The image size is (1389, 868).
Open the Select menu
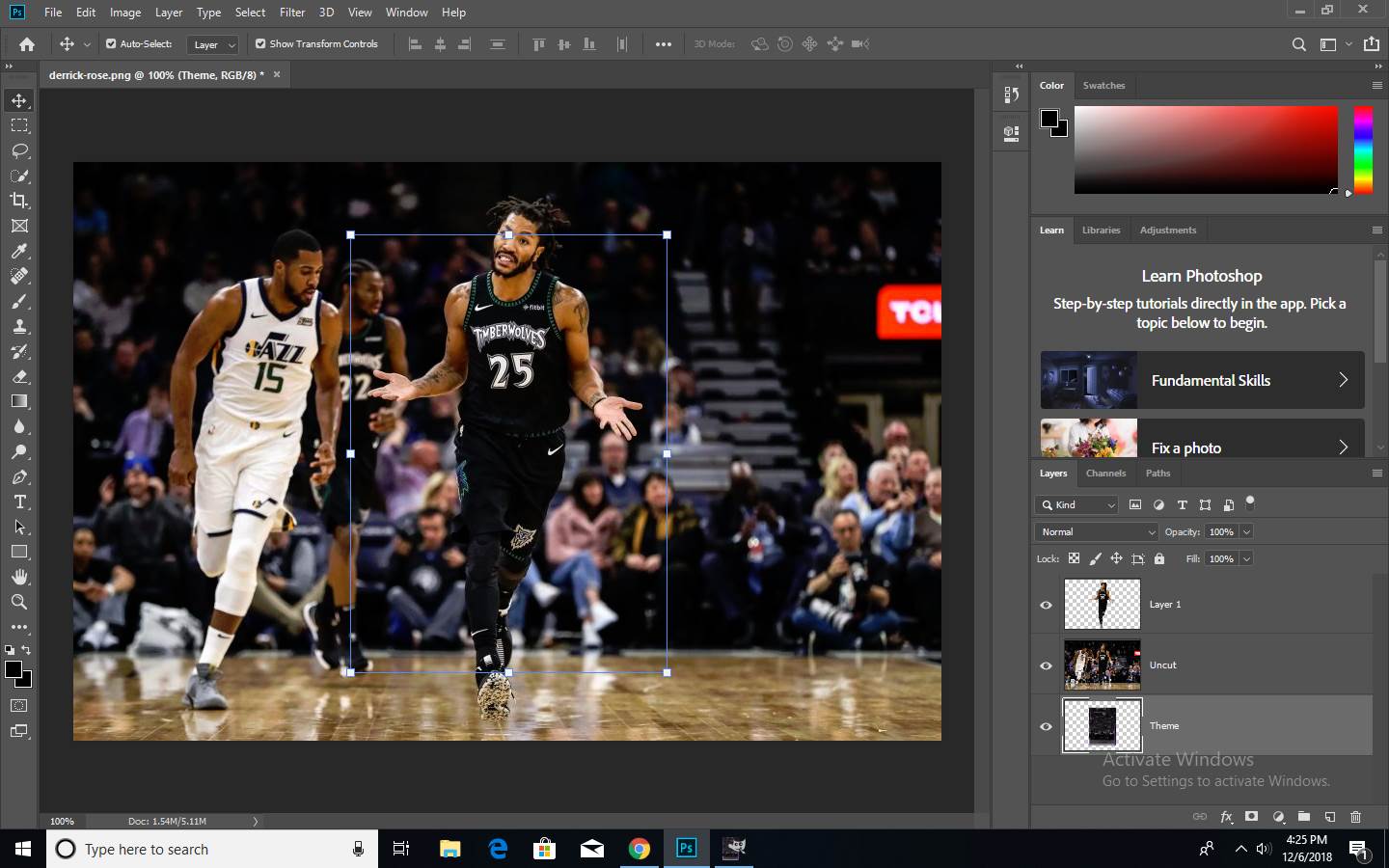(250, 13)
